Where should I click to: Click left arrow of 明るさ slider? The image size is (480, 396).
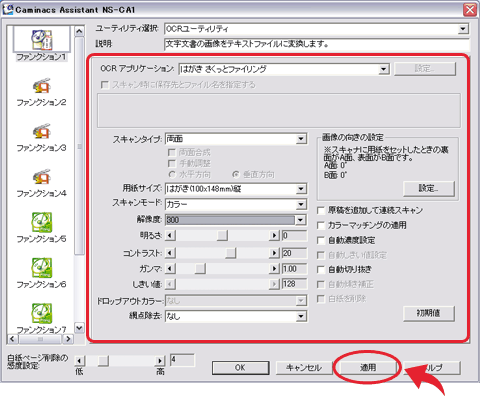(170, 236)
